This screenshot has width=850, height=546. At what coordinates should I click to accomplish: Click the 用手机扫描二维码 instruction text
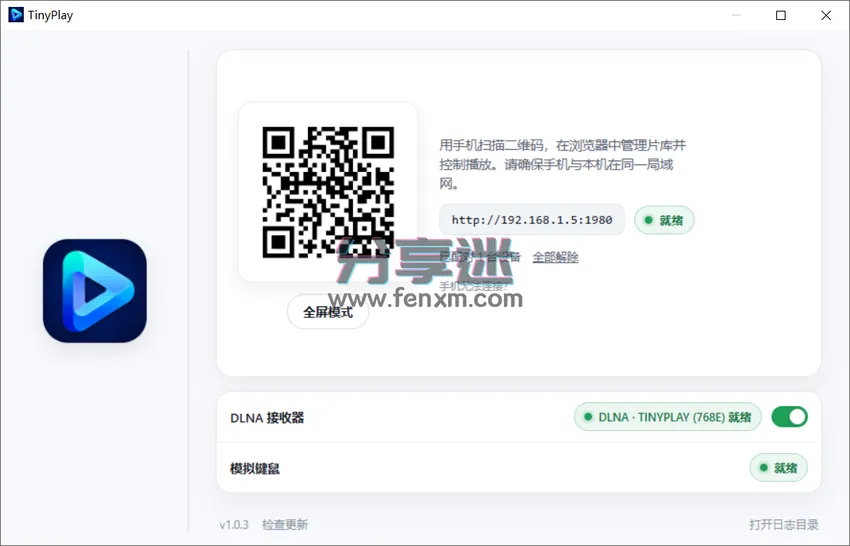563,164
